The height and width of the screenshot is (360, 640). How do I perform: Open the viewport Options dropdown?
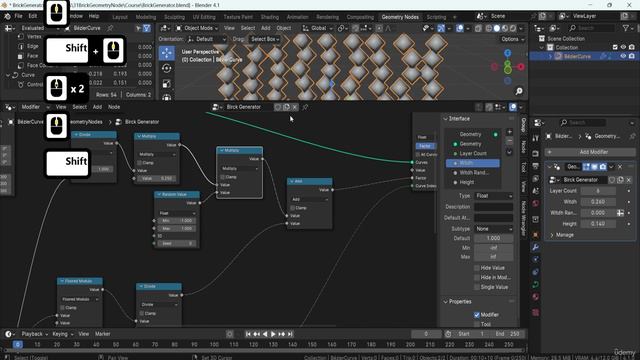[x=512, y=39]
